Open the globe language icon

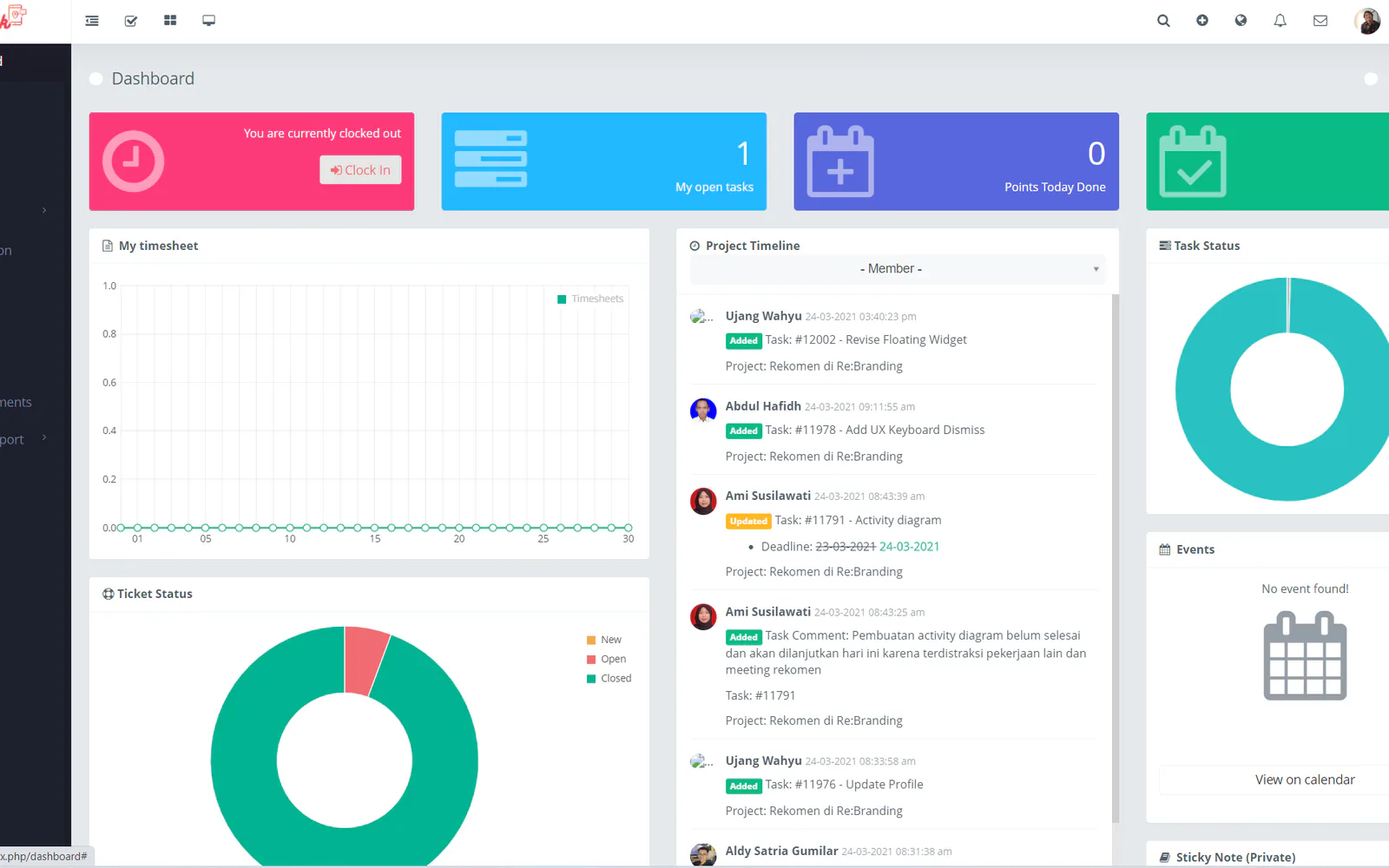click(1241, 21)
